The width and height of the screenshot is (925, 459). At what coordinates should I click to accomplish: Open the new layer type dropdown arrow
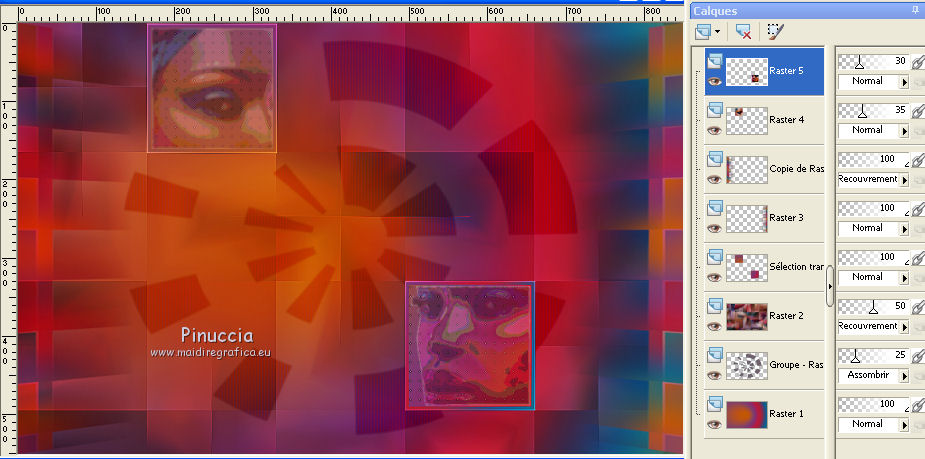pyautogui.click(x=717, y=31)
